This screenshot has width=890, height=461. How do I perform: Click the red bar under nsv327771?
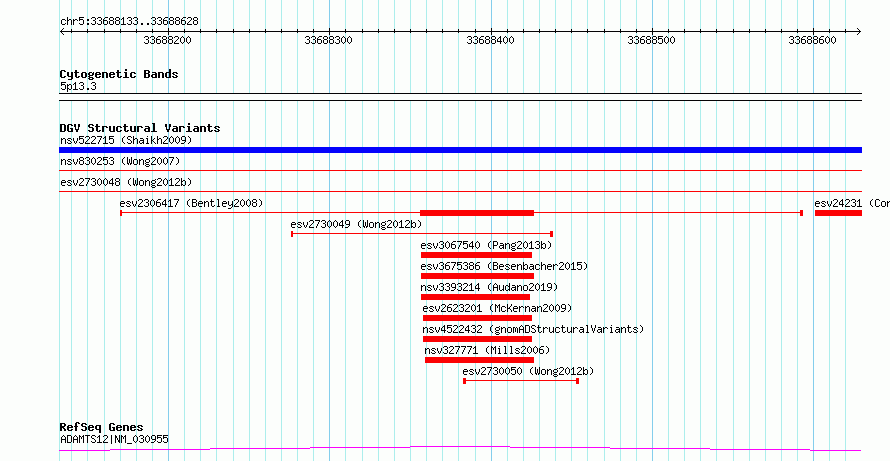[480, 360]
